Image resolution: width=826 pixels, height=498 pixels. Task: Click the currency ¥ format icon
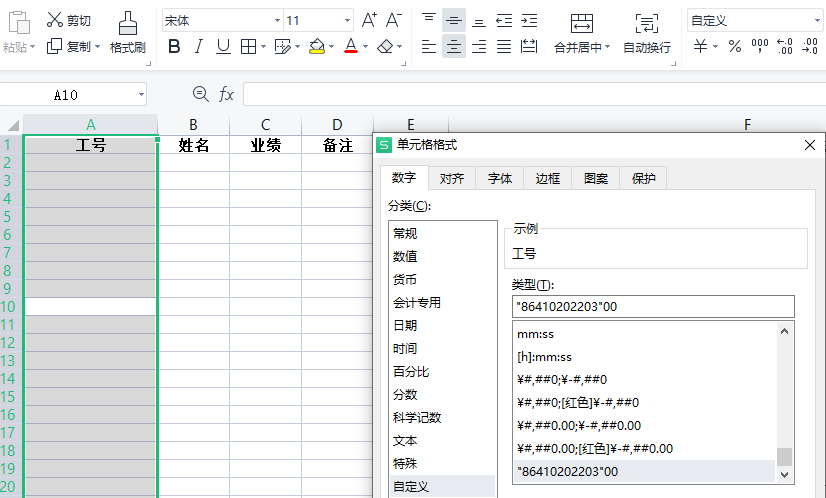coord(700,46)
